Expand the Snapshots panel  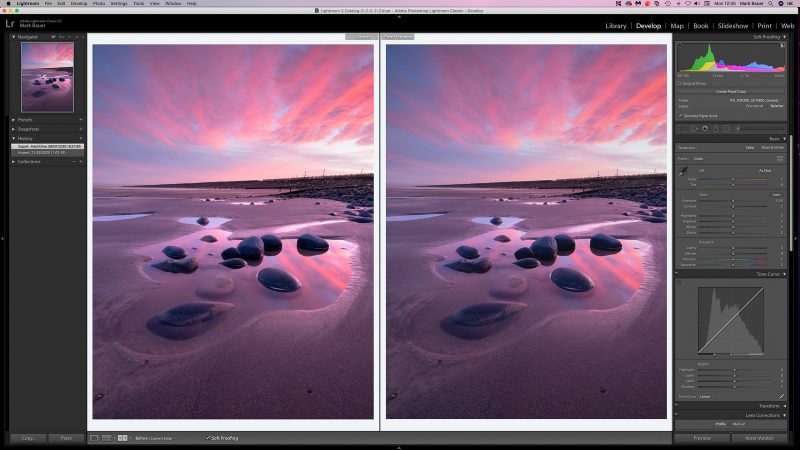[14, 129]
